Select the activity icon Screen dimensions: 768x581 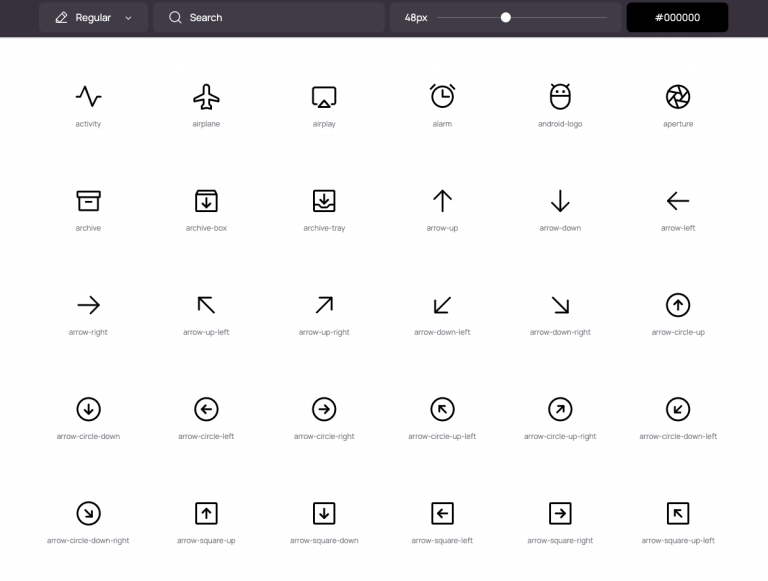89,97
